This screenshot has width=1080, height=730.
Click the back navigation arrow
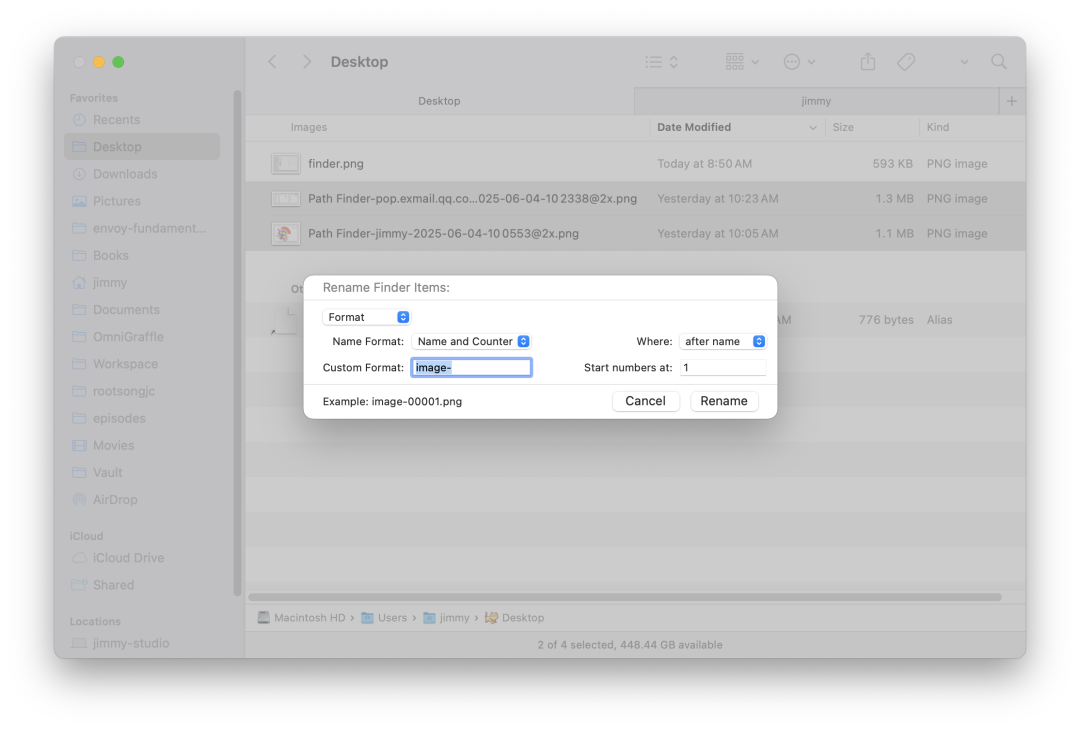273,62
